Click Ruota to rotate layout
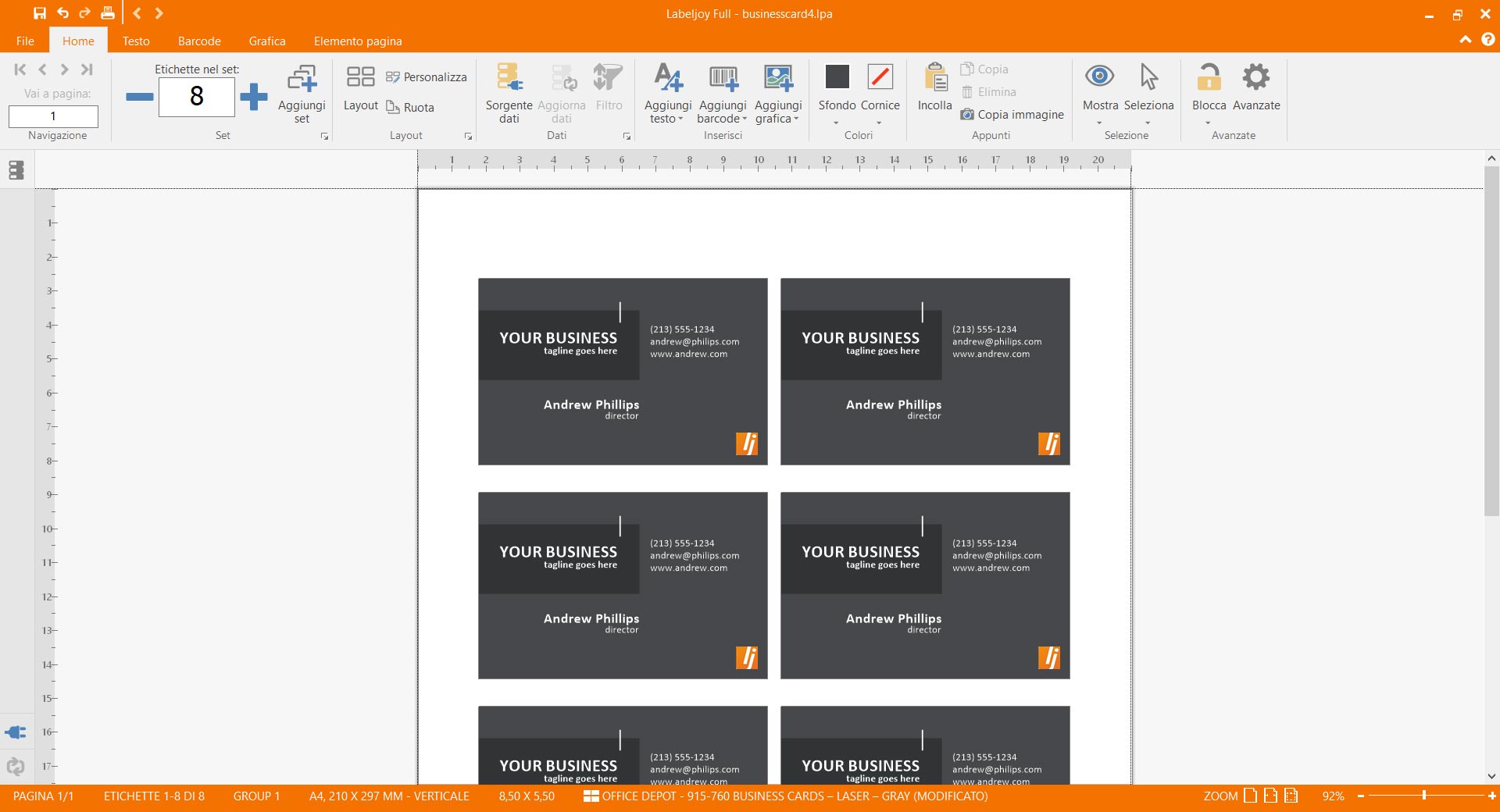Image resolution: width=1500 pixels, height=812 pixels. (410, 107)
